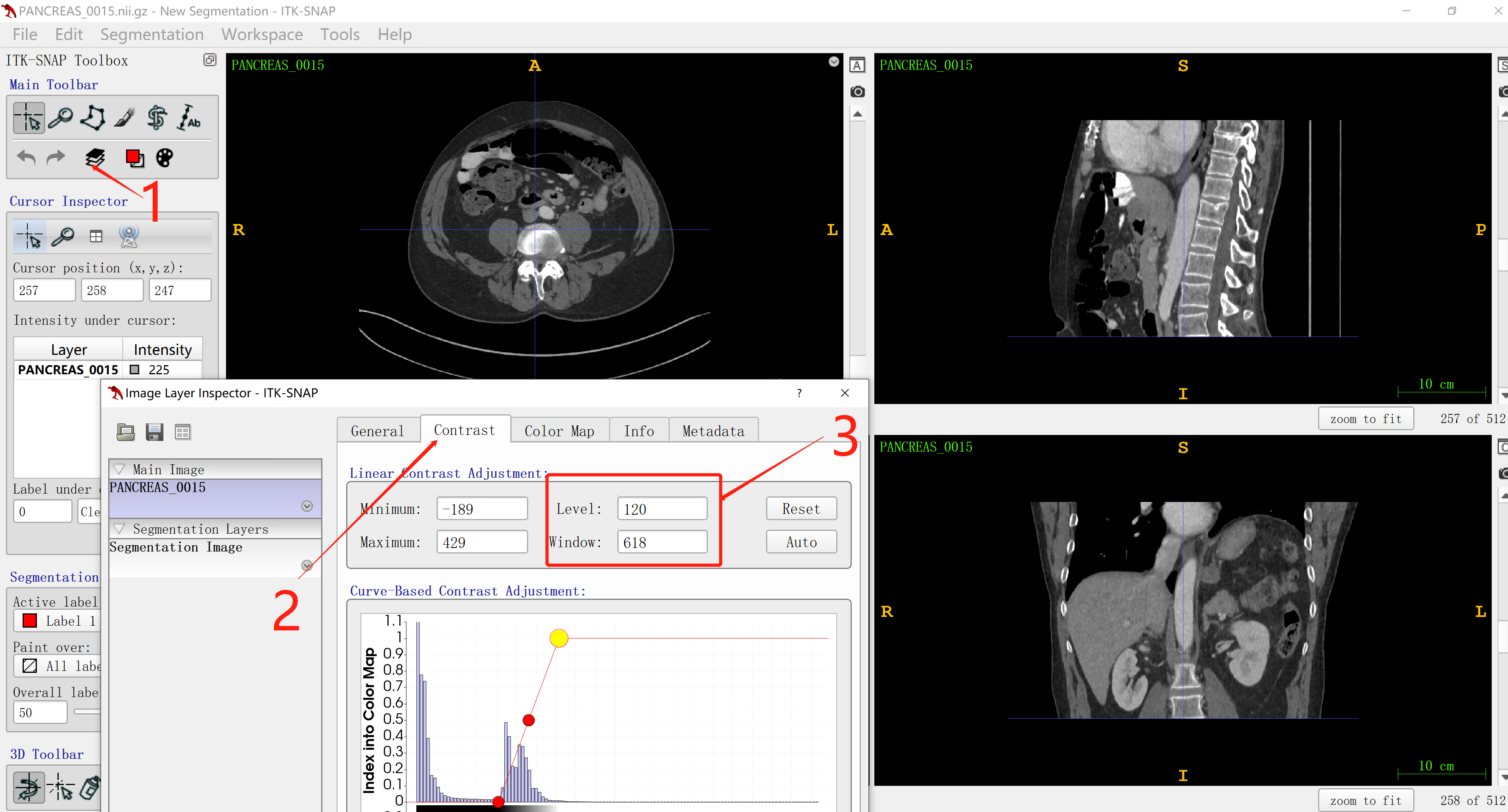Collapse the Segmentation Layers section

pyautogui.click(x=119, y=529)
